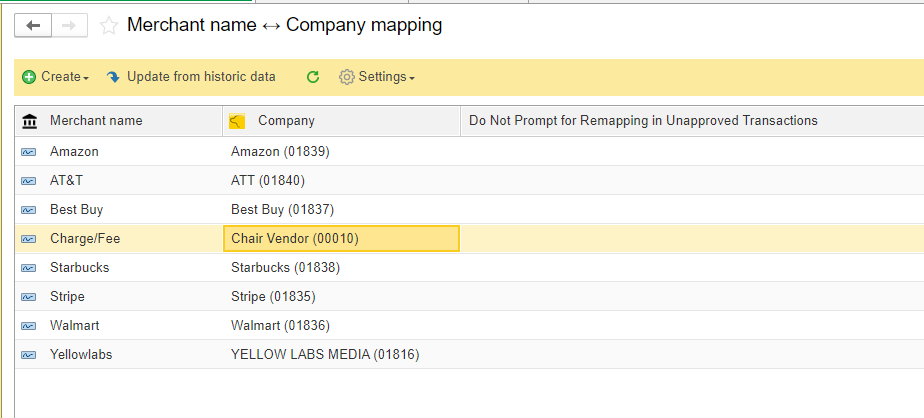The height and width of the screenshot is (418, 924).
Task: Click highlighted cell Chair Vendor (00010)
Action: 341,238
